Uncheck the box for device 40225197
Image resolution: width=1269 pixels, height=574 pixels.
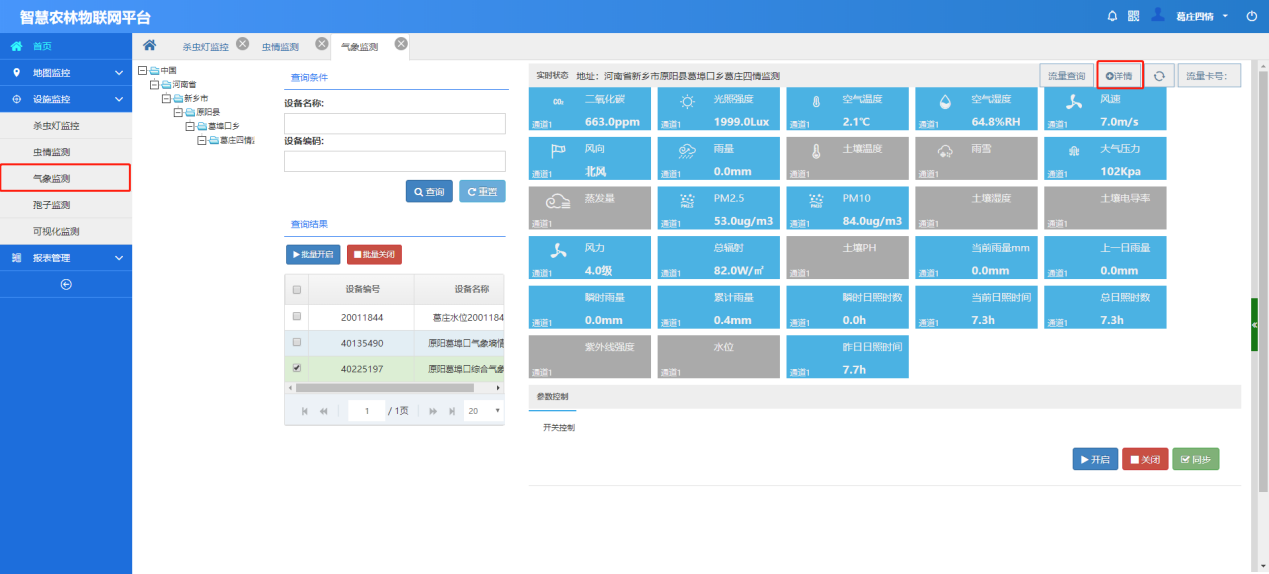(296, 368)
